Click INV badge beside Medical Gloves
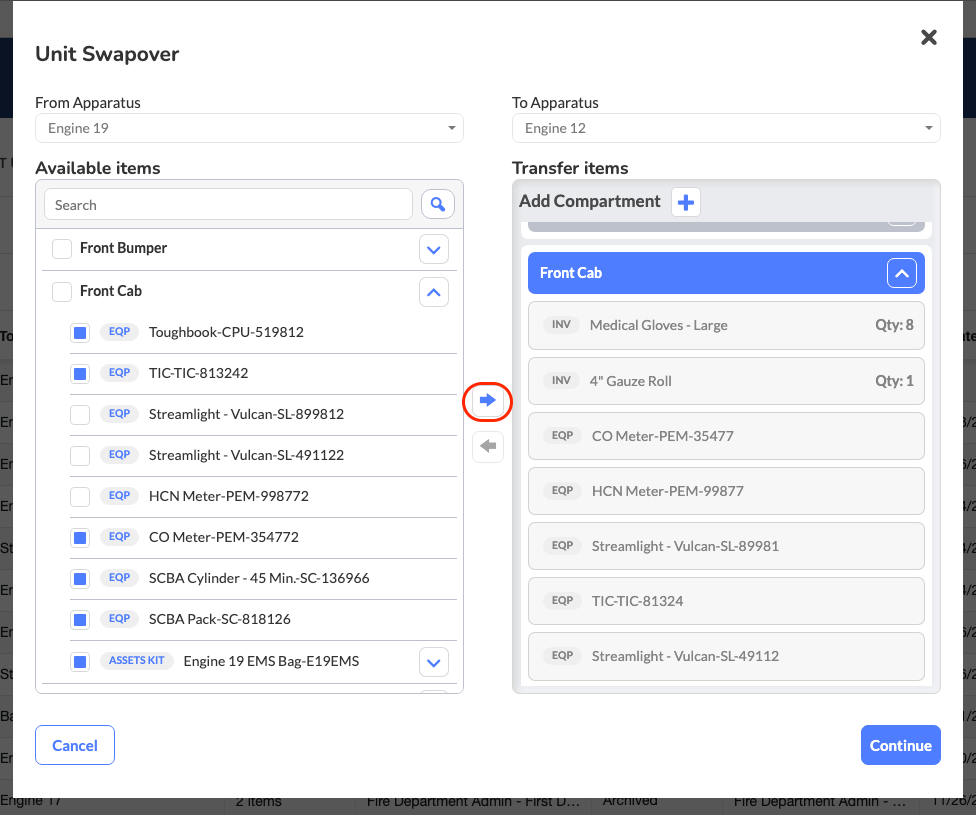Screen dimensions: 976x815 tap(561, 325)
